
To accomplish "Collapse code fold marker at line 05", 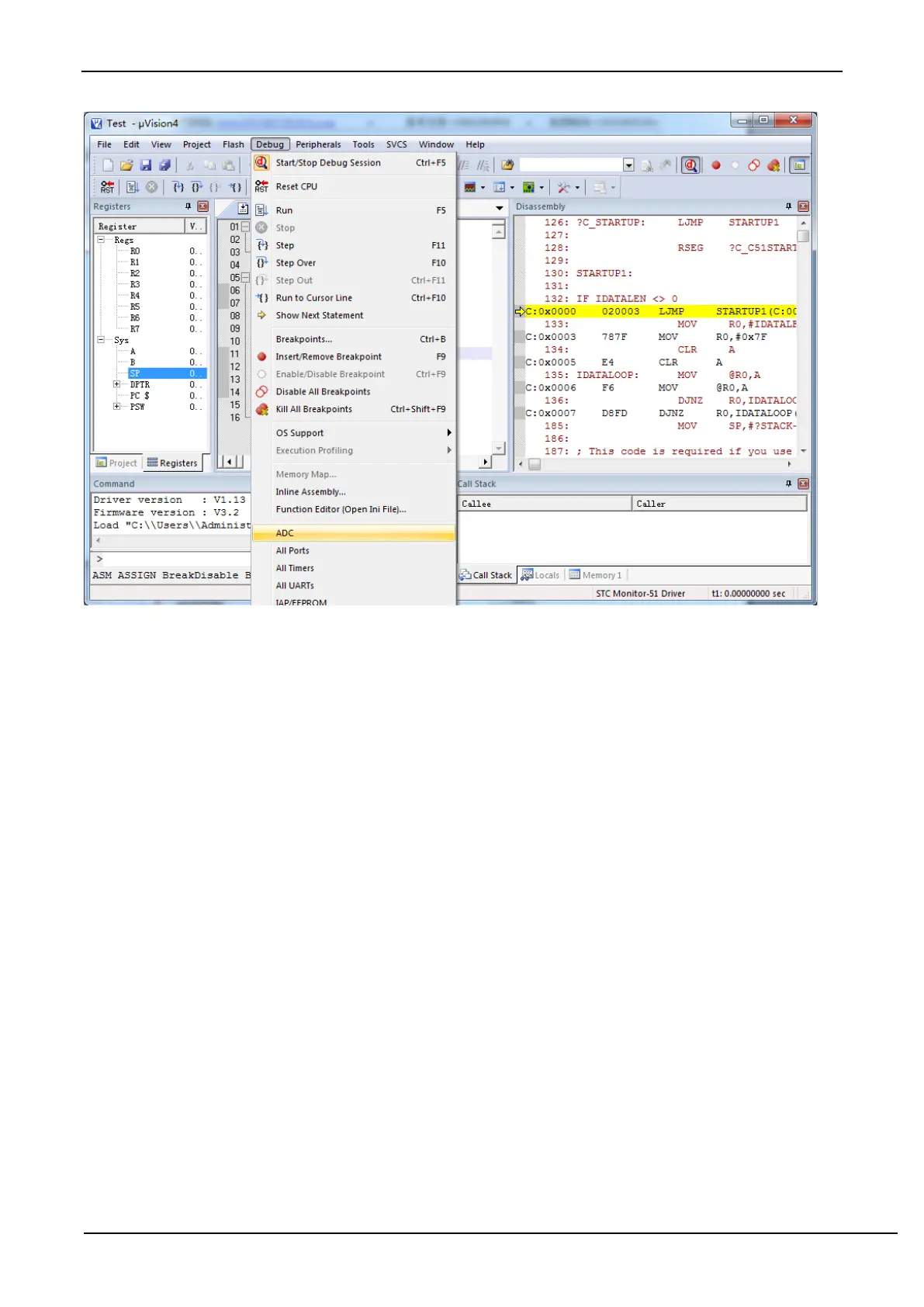I will click(x=245, y=277).
